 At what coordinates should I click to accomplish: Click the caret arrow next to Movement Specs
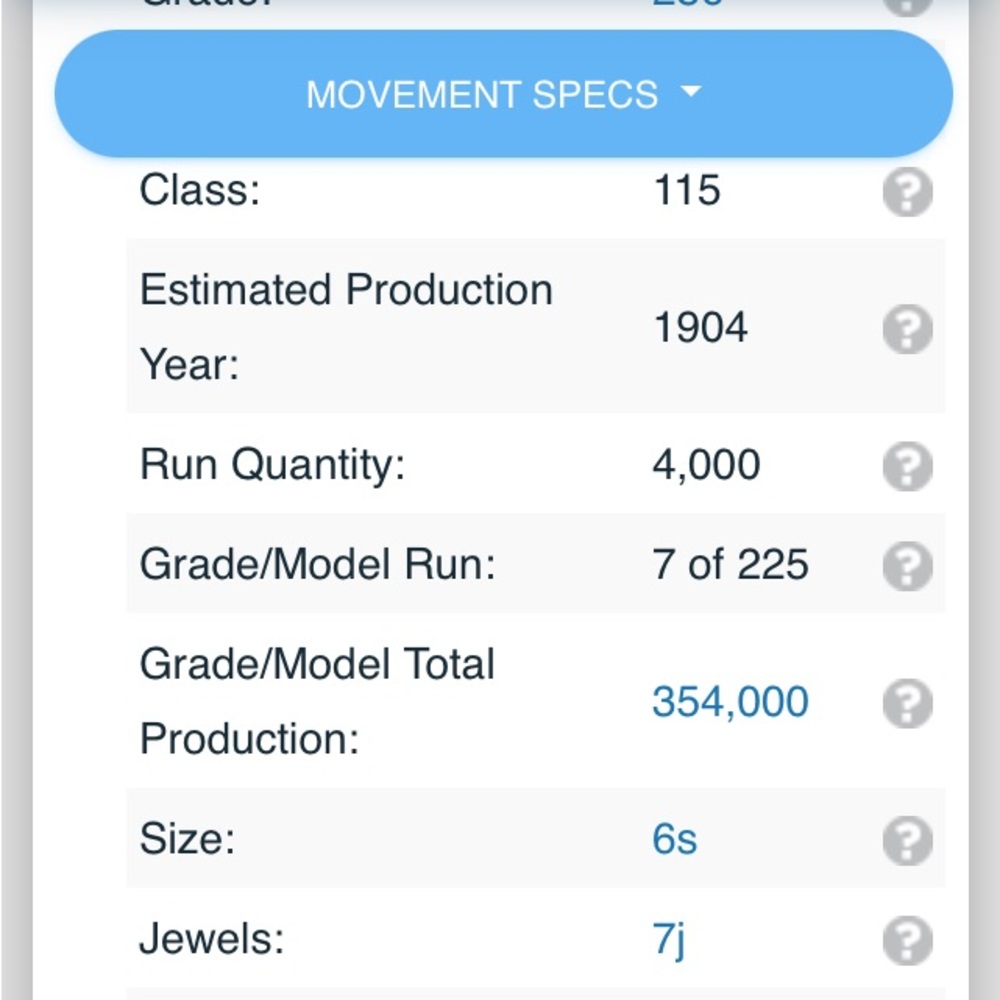click(x=691, y=93)
